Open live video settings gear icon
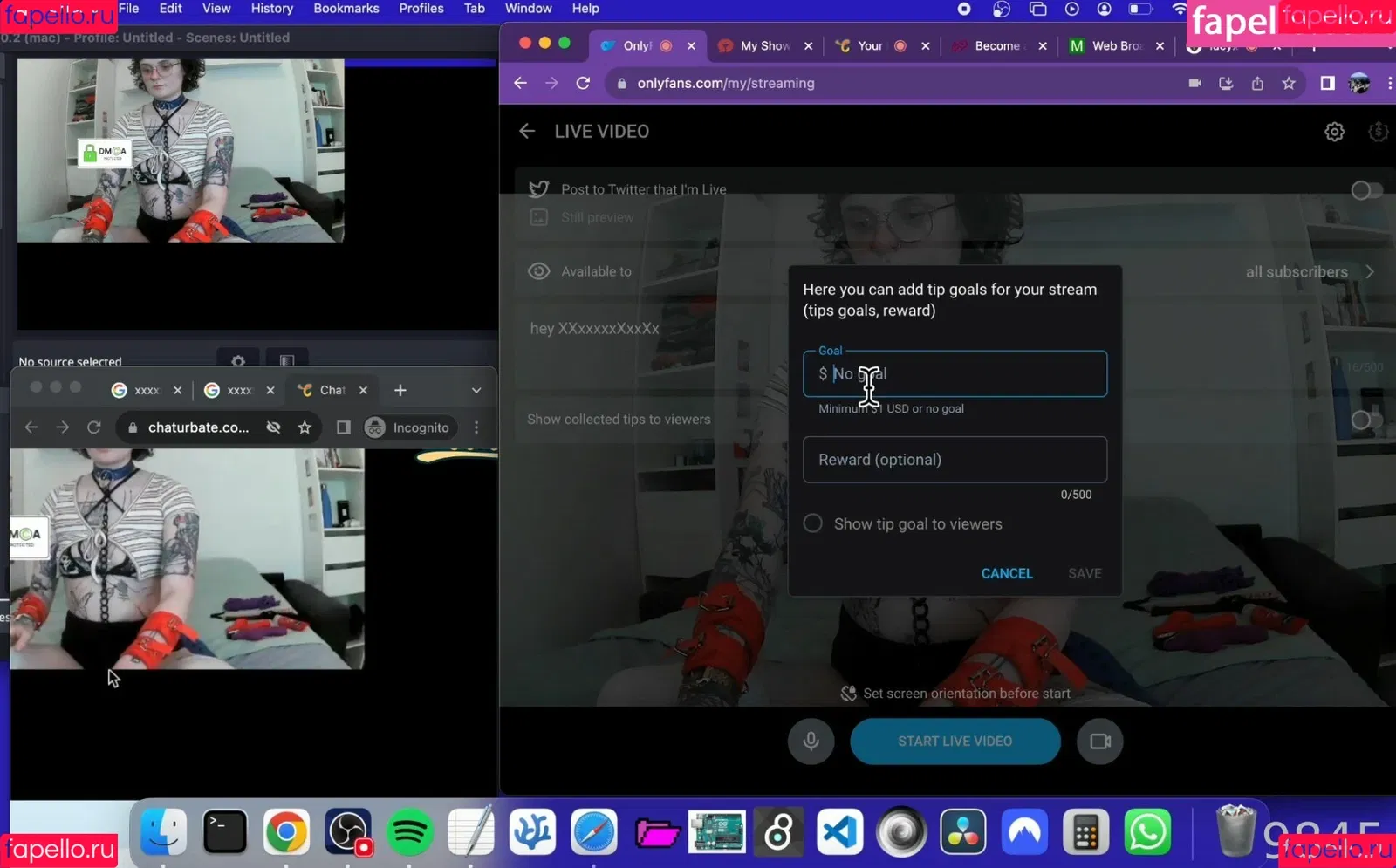Screen dimensions: 1396x868 pyautogui.click(x=1334, y=132)
